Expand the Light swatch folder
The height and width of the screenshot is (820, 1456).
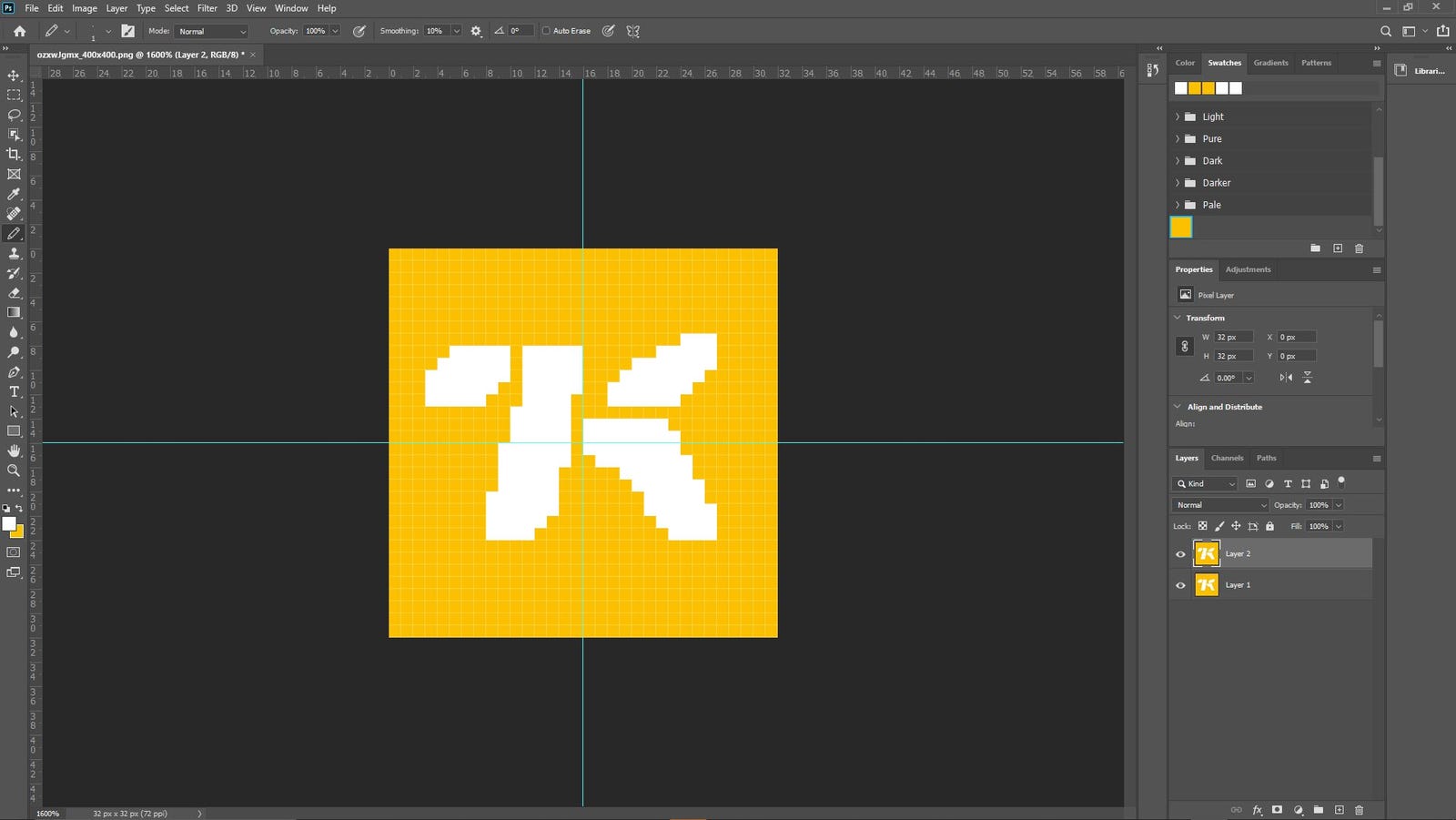pyautogui.click(x=1178, y=116)
